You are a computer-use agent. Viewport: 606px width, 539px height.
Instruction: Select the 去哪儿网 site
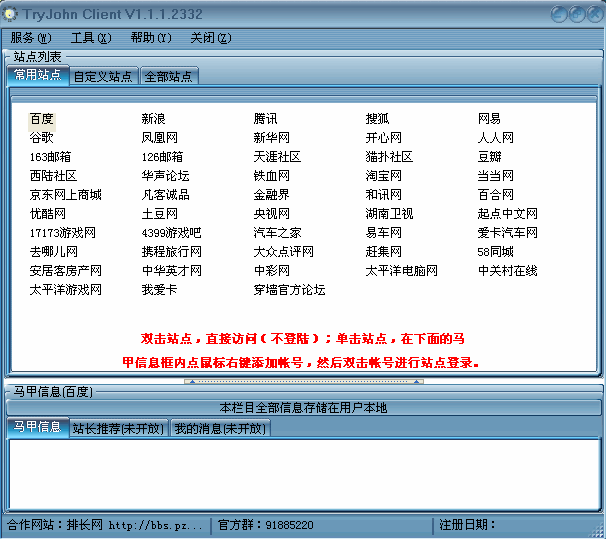point(54,252)
